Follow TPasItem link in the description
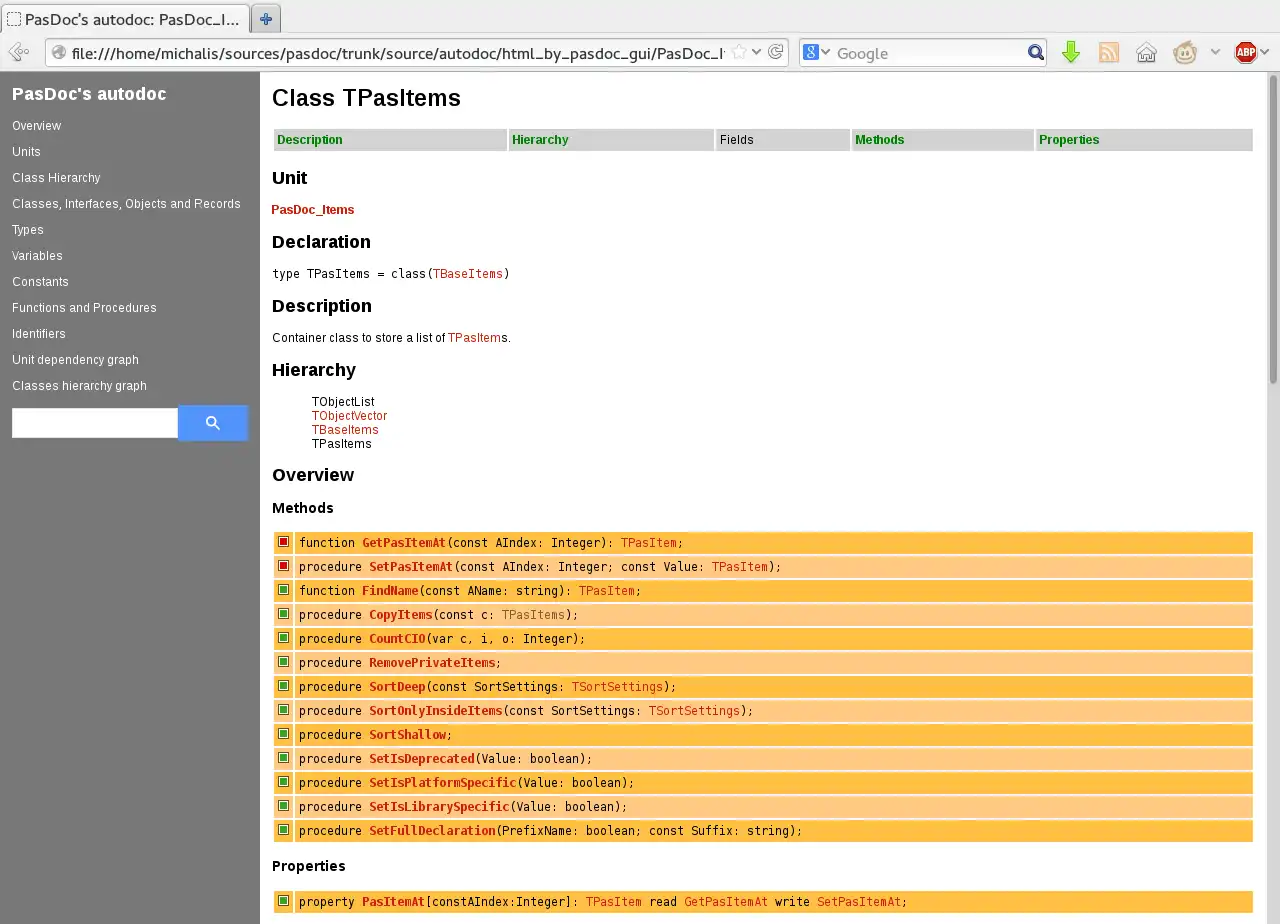 (475, 338)
